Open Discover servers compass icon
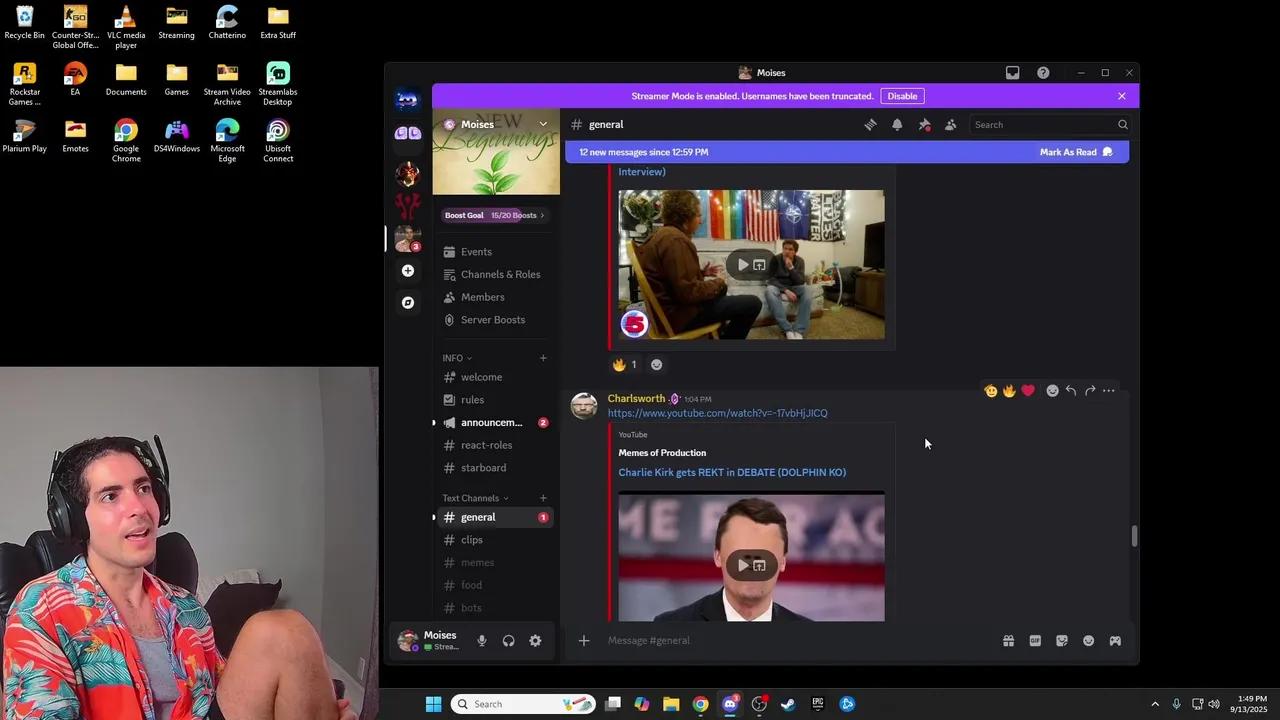 pyautogui.click(x=407, y=302)
